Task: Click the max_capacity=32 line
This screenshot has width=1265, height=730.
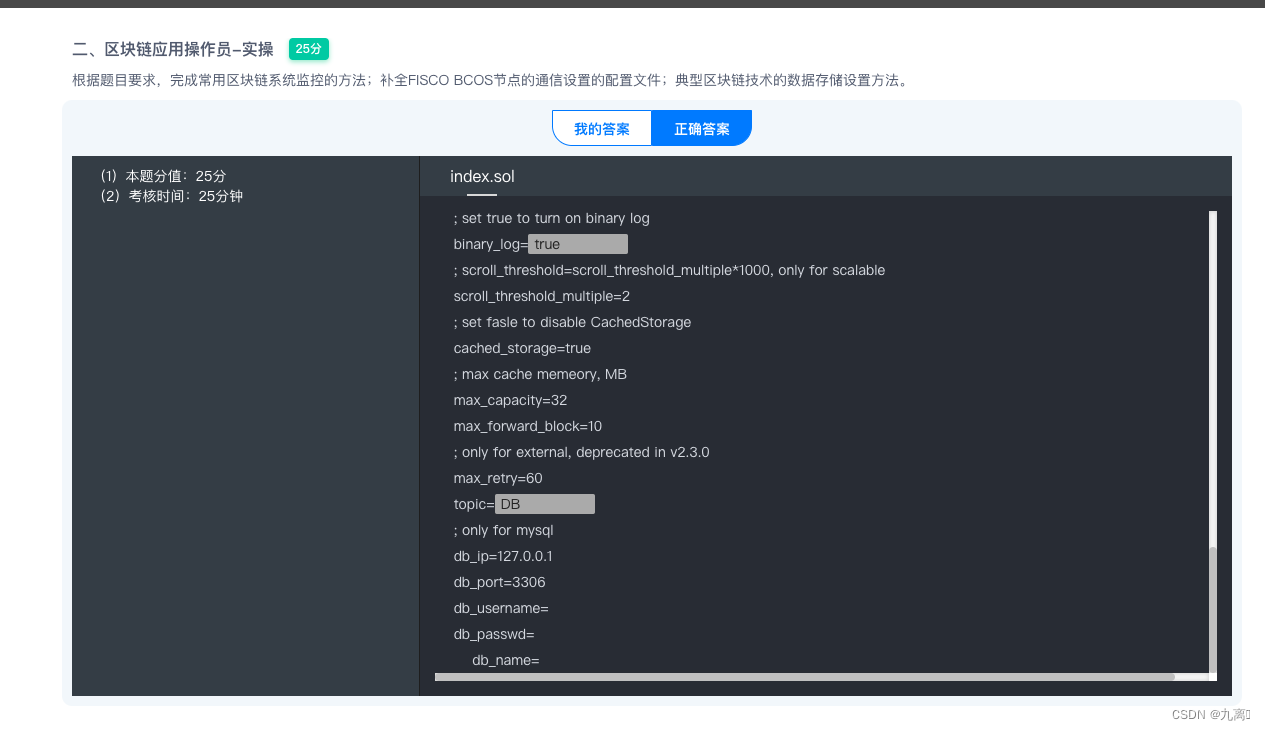Action: [510, 400]
